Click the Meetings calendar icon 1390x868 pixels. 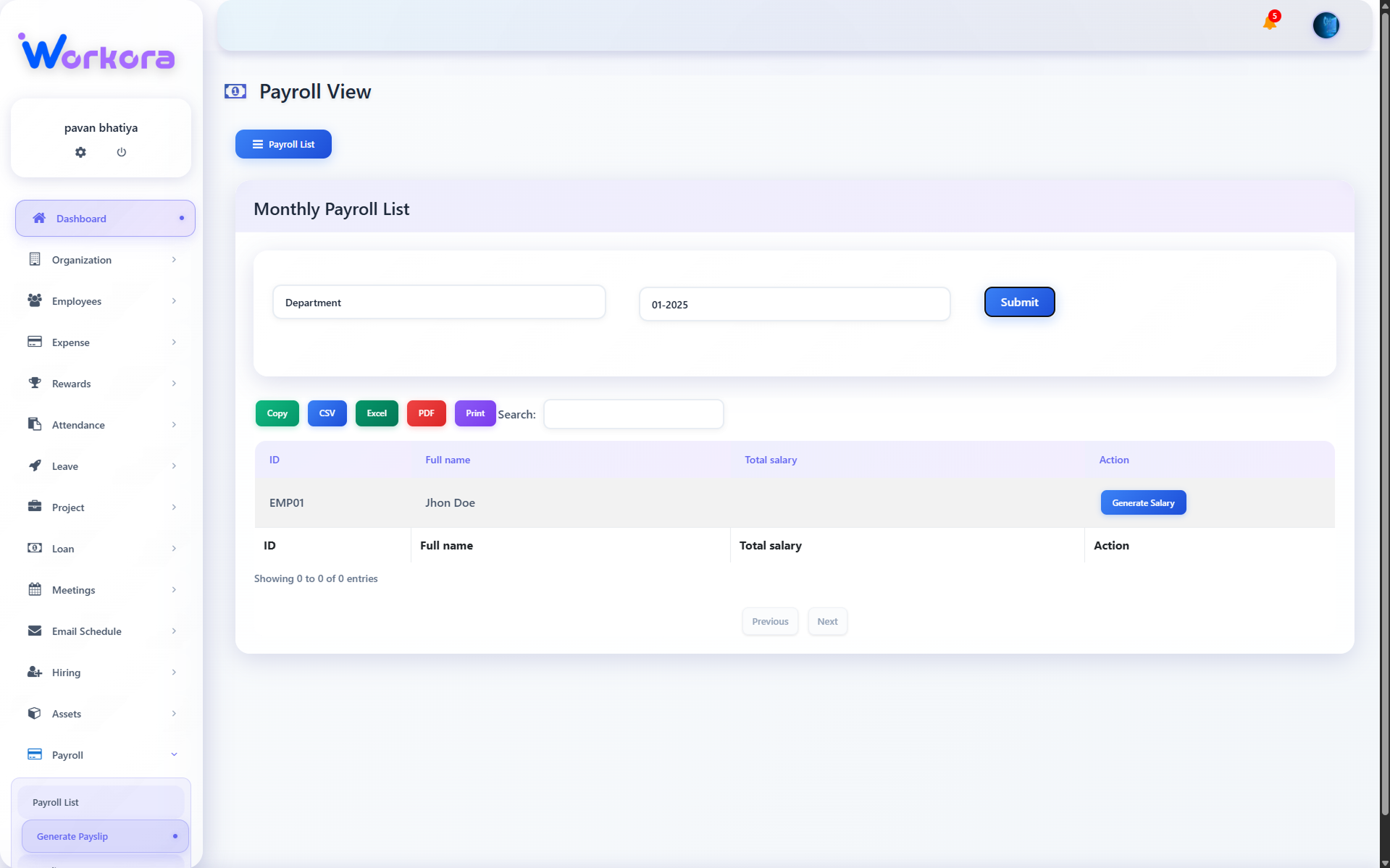tap(34, 589)
